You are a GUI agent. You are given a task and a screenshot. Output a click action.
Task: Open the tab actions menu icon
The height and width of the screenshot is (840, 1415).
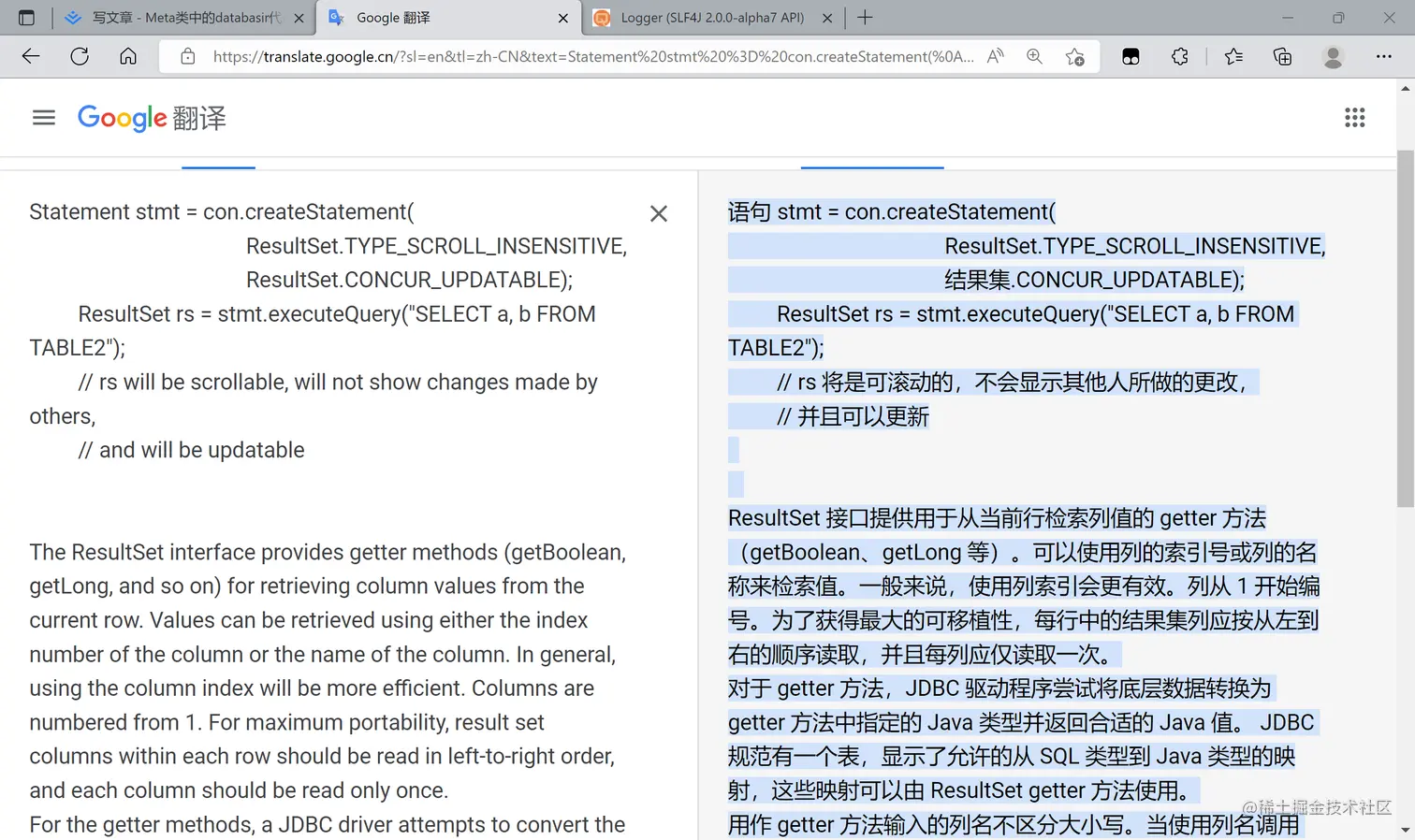click(x=26, y=18)
